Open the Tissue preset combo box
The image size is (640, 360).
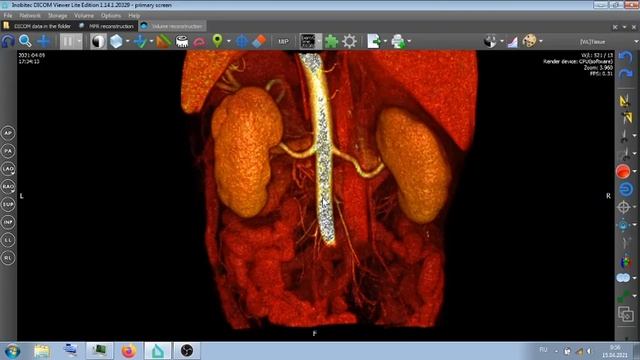click(608, 42)
